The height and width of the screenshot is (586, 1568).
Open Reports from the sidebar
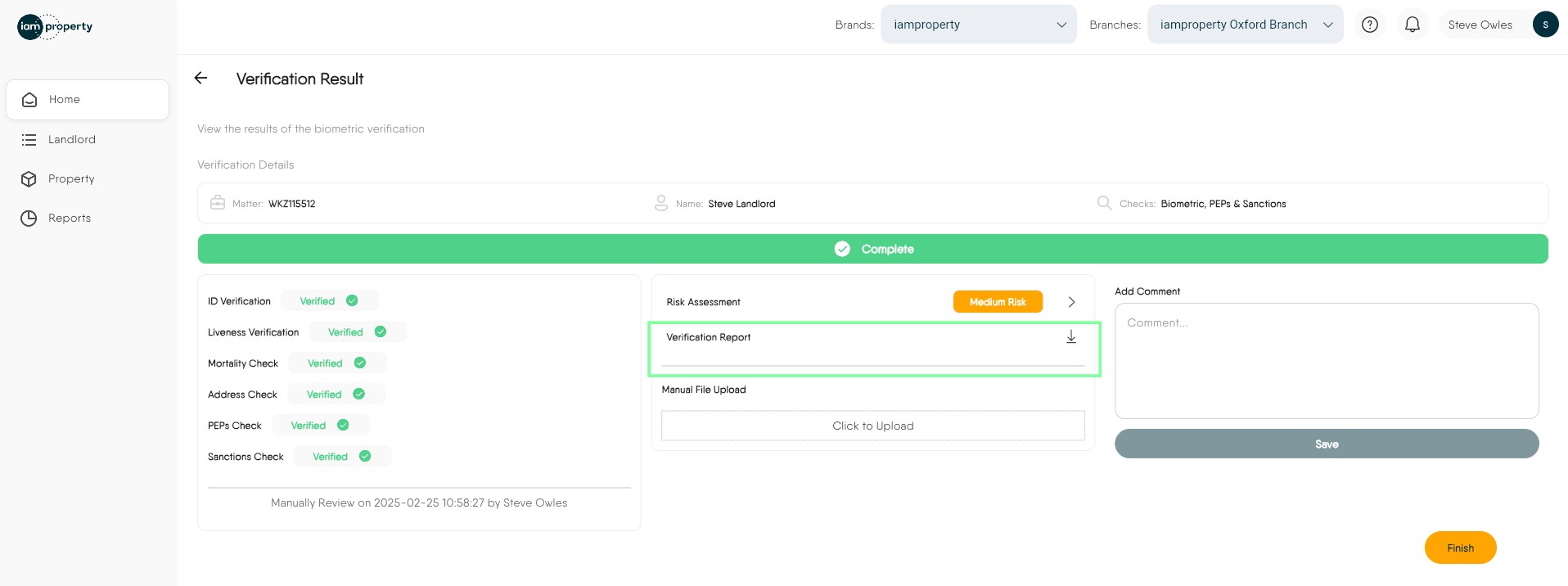click(x=69, y=219)
